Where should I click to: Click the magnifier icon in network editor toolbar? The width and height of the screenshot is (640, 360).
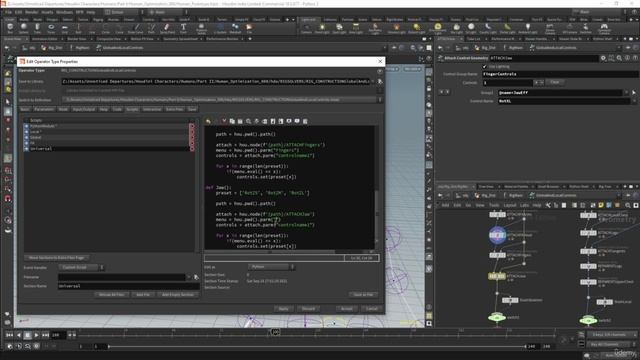click(628, 205)
